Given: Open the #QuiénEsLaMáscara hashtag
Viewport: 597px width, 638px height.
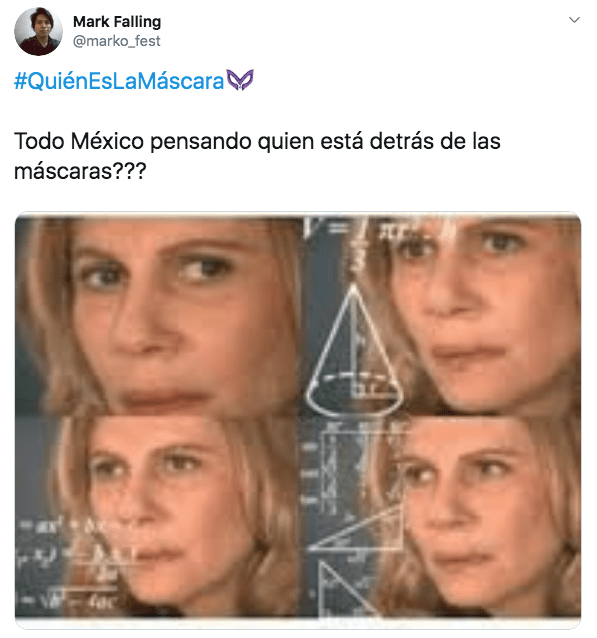Looking at the screenshot, I should click(x=119, y=81).
